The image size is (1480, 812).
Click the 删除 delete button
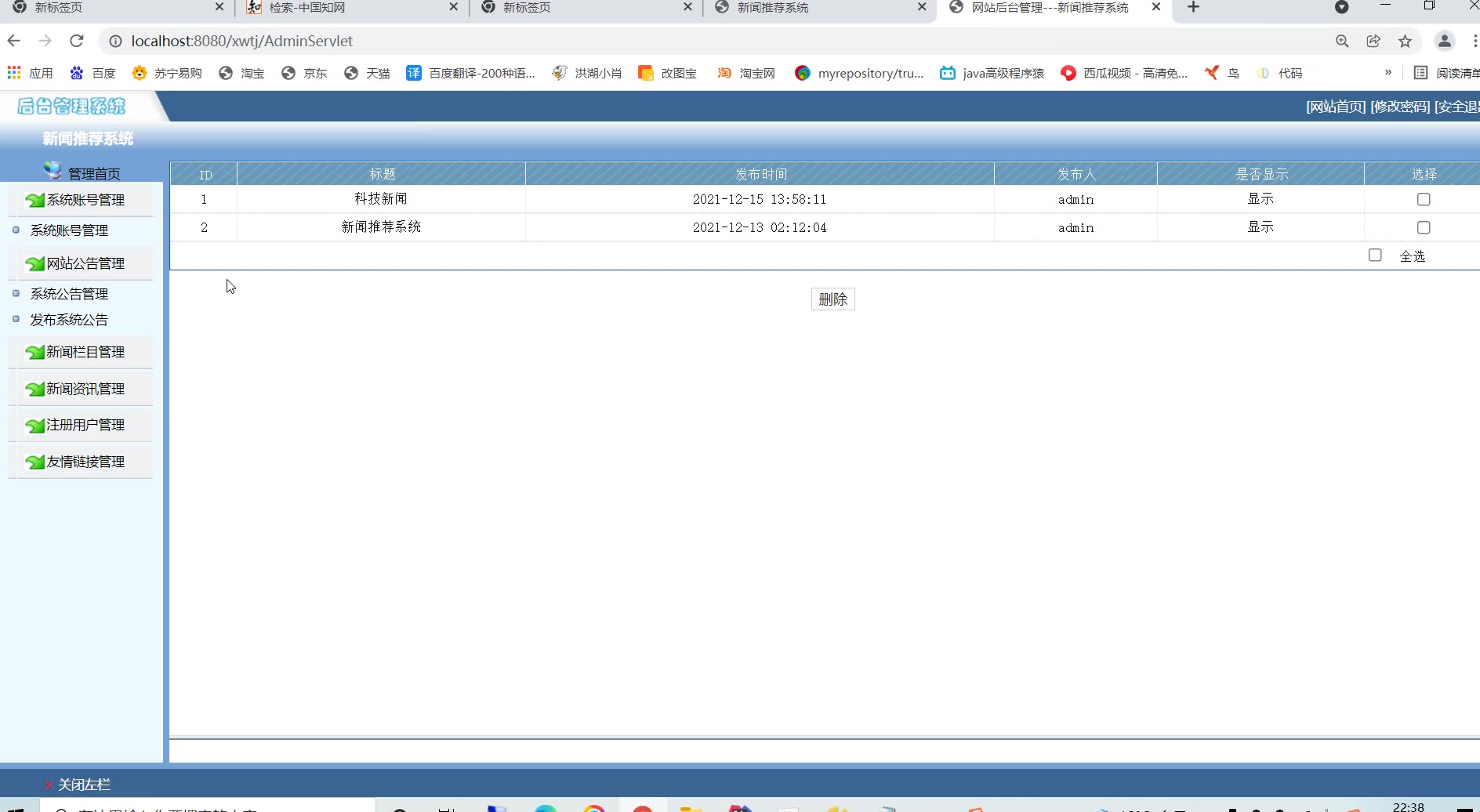click(832, 299)
